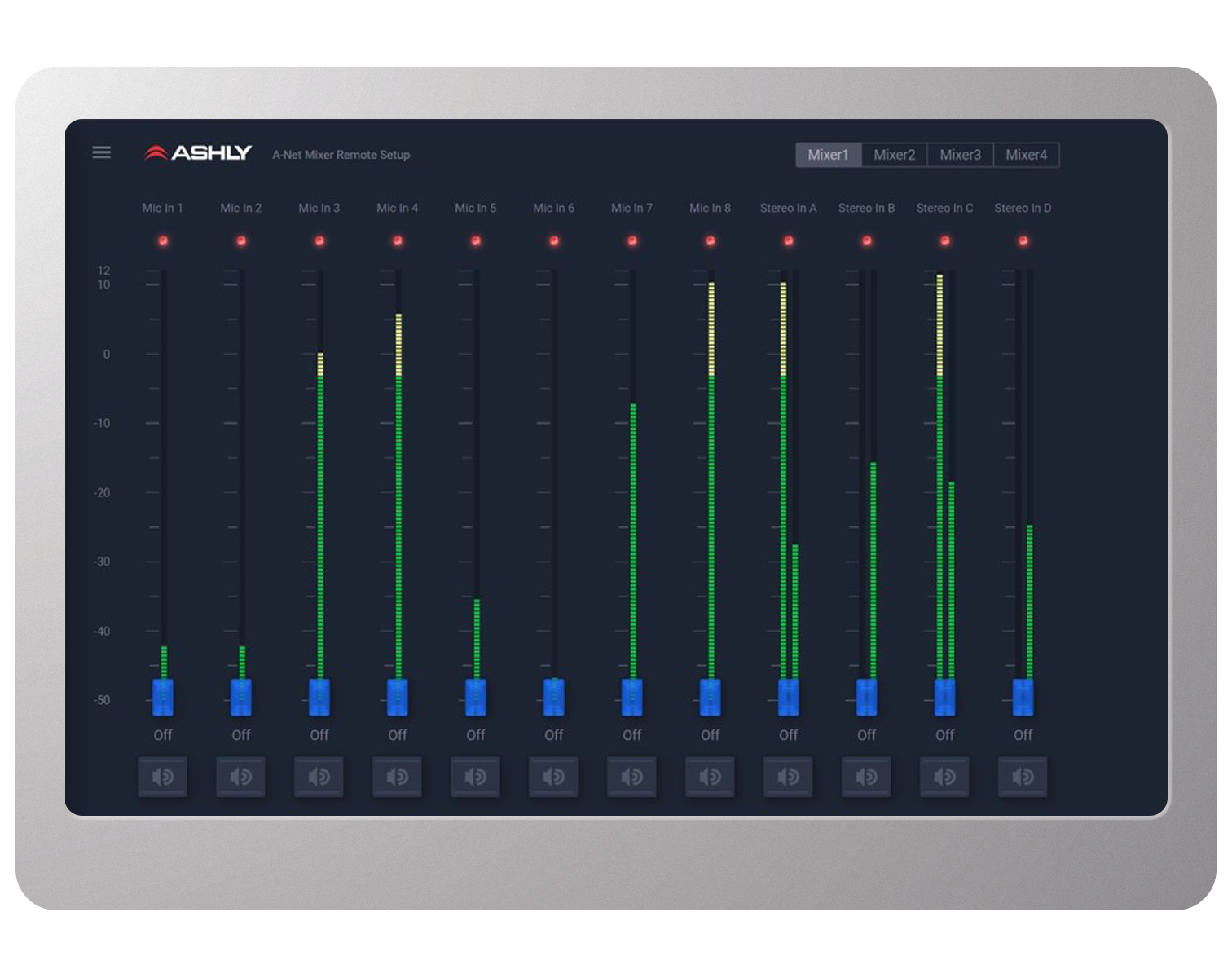Mute the Mic In 8 channel
Screen dimensions: 1232x978
pyautogui.click(x=710, y=777)
